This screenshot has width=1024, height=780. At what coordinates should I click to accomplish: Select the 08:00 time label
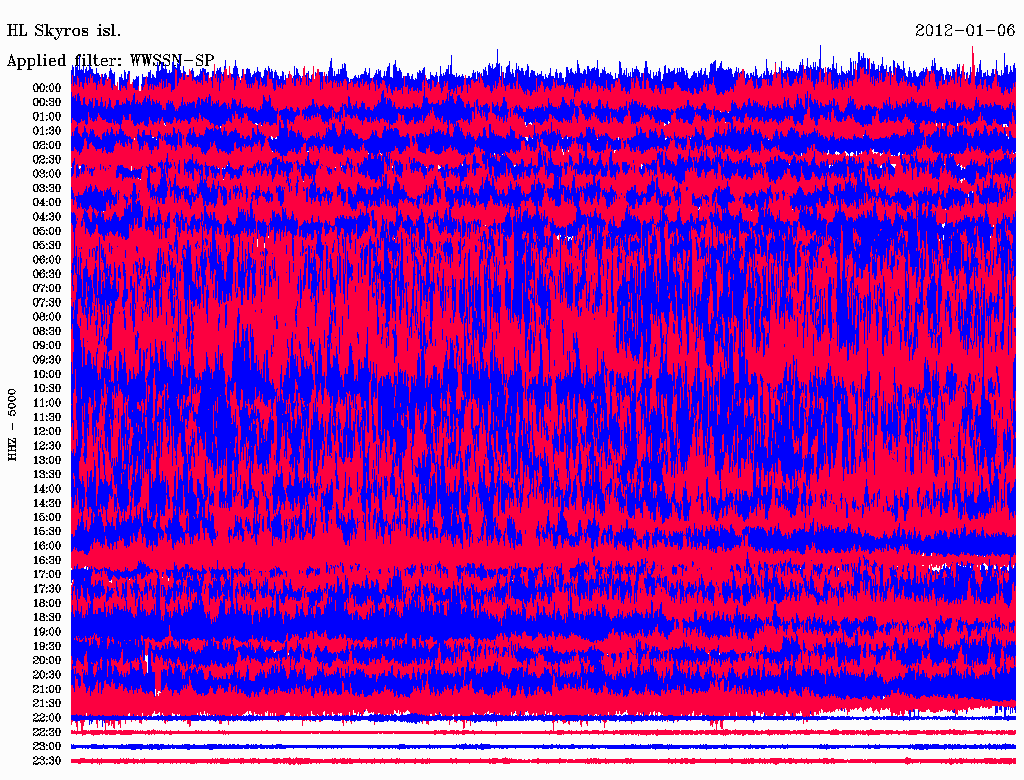tap(47, 317)
